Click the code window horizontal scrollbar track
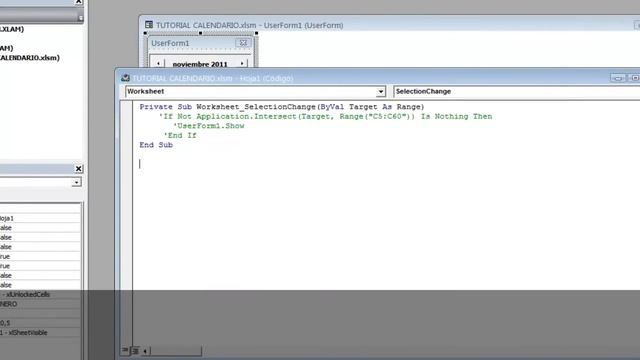Screen dimensions: 640x360 click(x=176, y=351)
